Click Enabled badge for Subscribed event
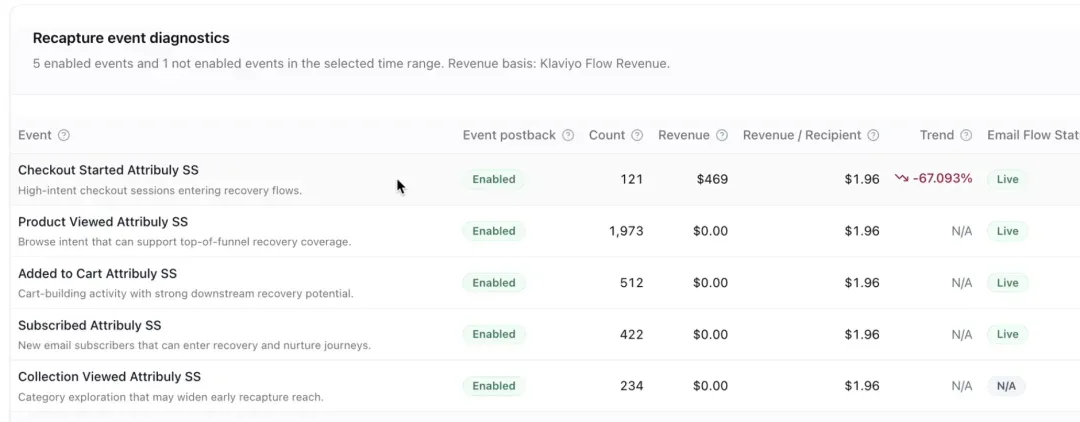The image size is (1080, 422). (494, 334)
